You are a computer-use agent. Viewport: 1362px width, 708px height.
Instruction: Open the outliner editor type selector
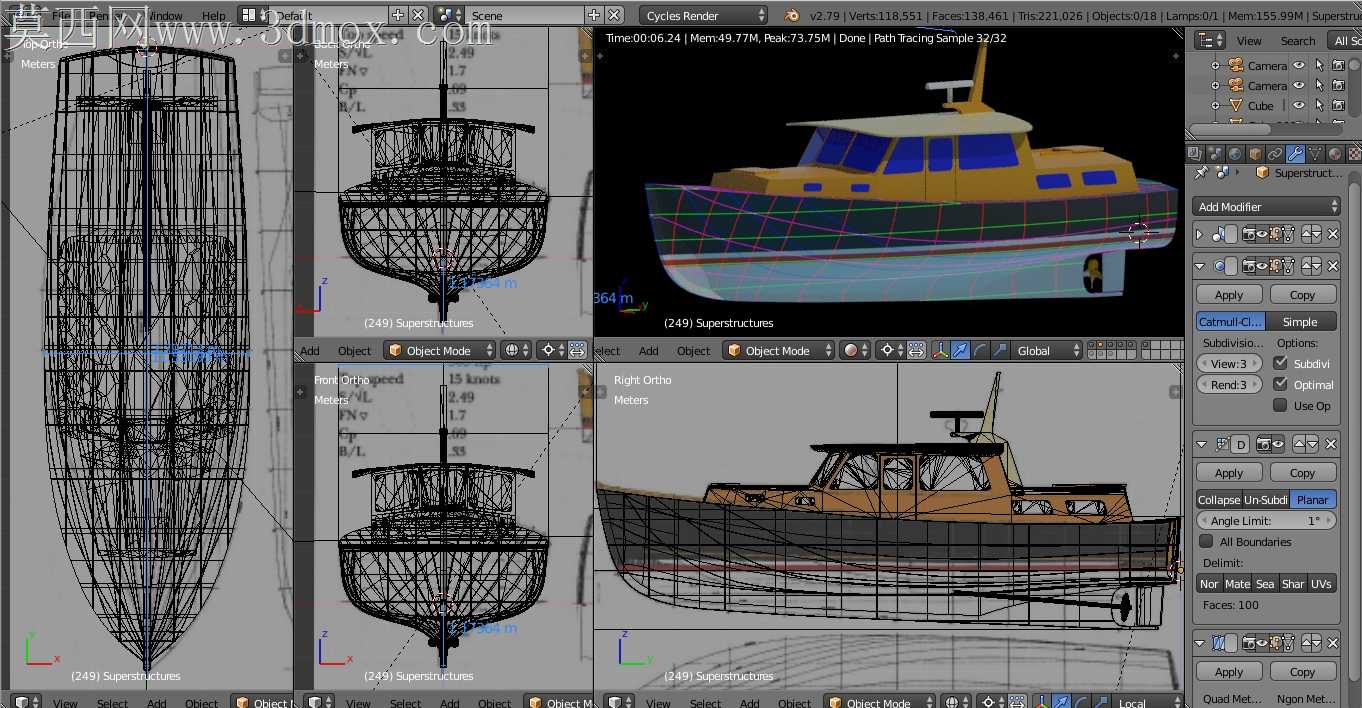pyautogui.click(x=1210, y=40)
